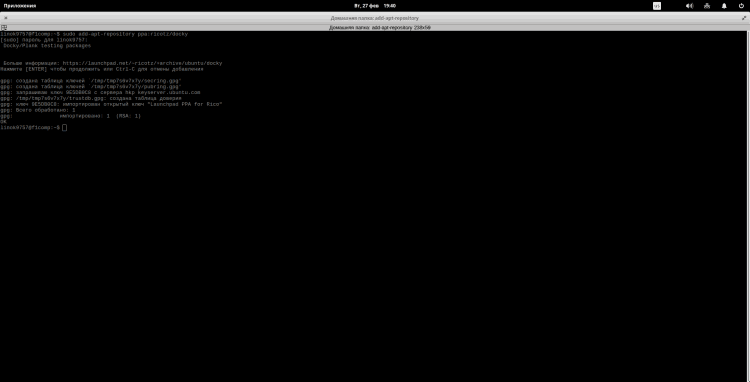Select the command sudo add-apt-repository ppa:ricotz/docky

[125, 34]
